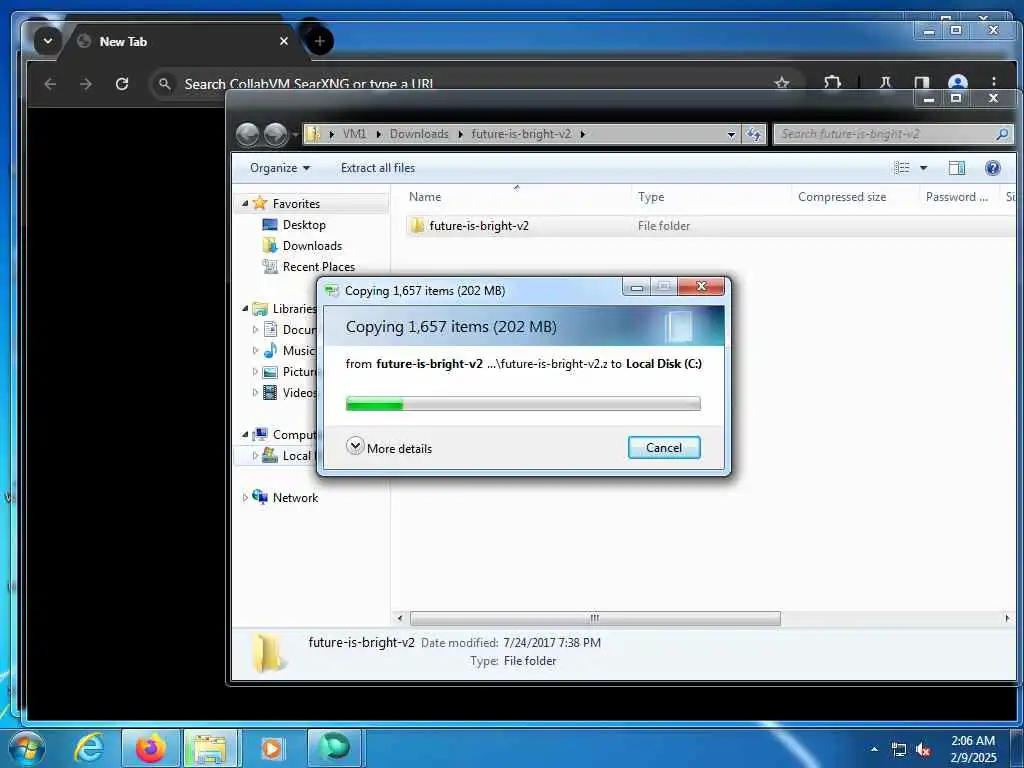Minimize the Copying dialog
Image resolution: width=1024 pixels, height=768 pixels.
click(x=637, y=287)
